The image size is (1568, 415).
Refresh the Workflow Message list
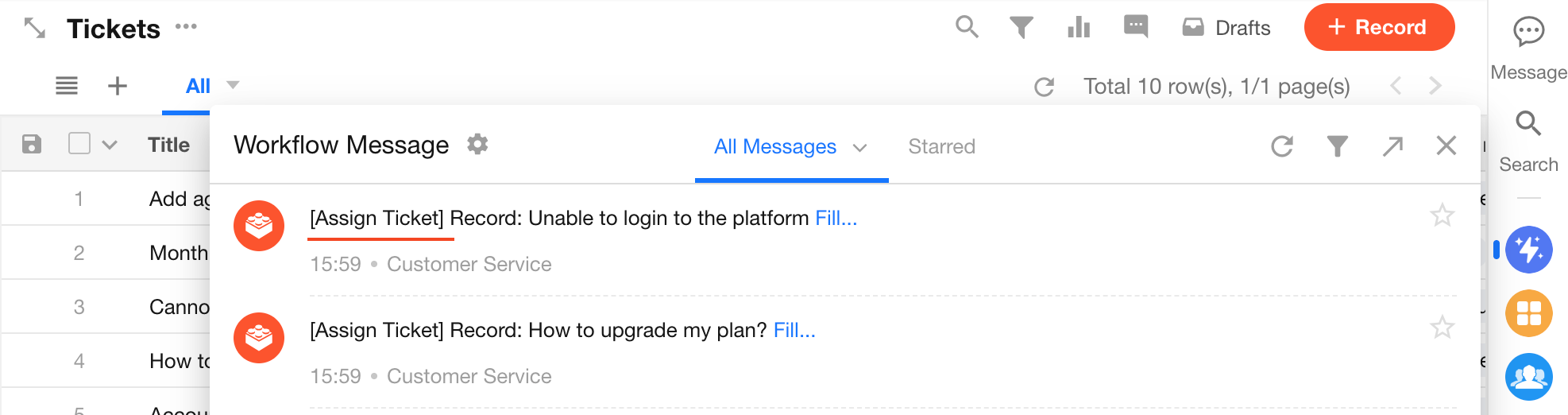click(x=1282, y=146)
